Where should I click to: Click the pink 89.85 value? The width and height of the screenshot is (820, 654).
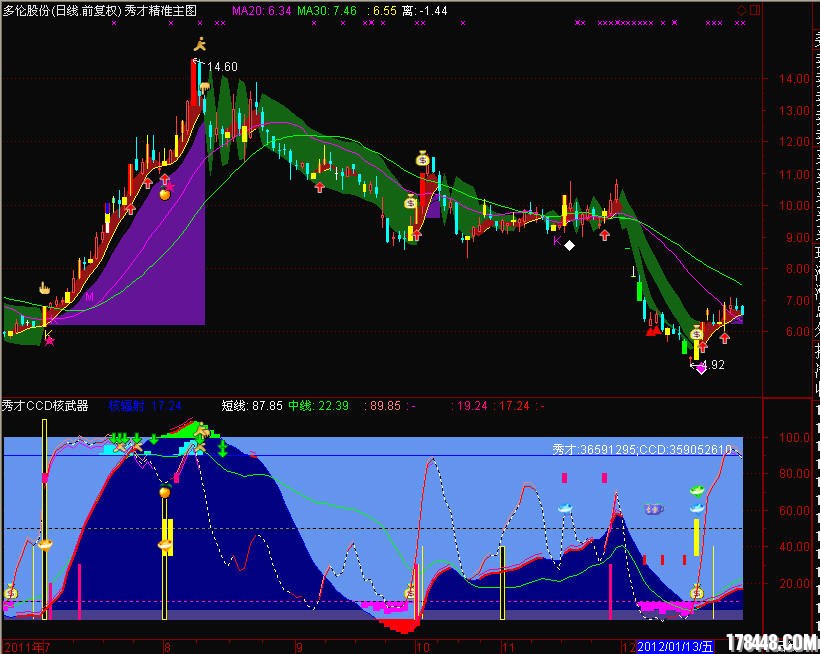coord(385,406)
